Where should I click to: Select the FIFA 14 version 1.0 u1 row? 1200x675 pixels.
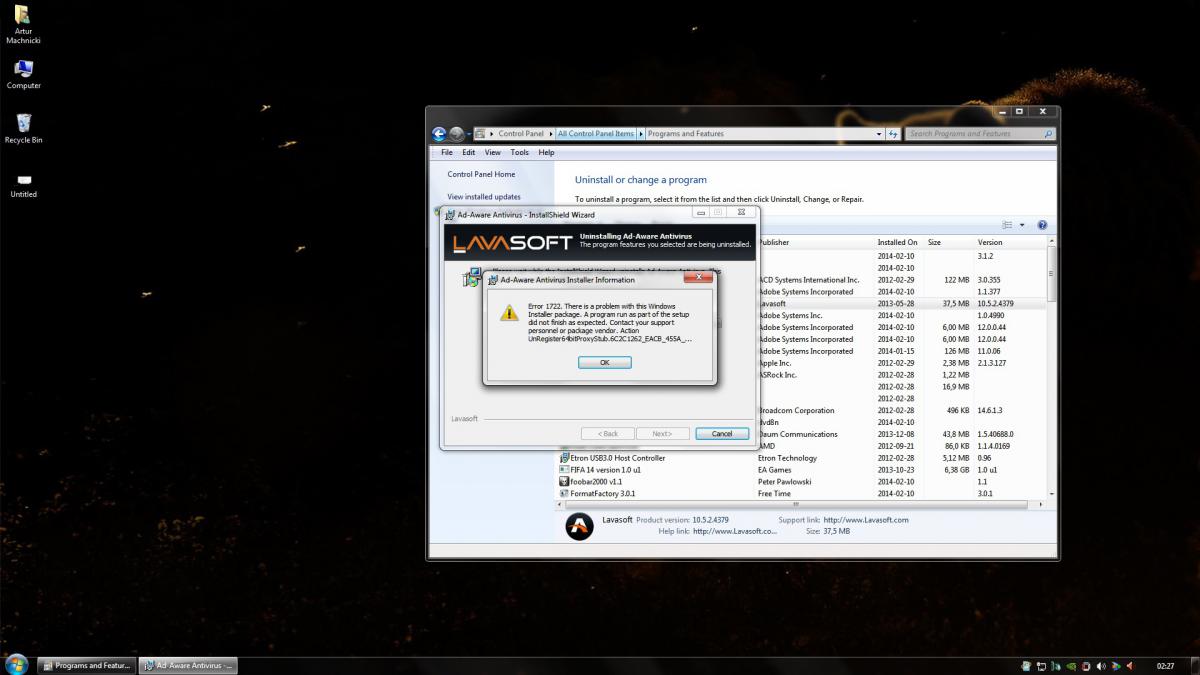[801, 470]
